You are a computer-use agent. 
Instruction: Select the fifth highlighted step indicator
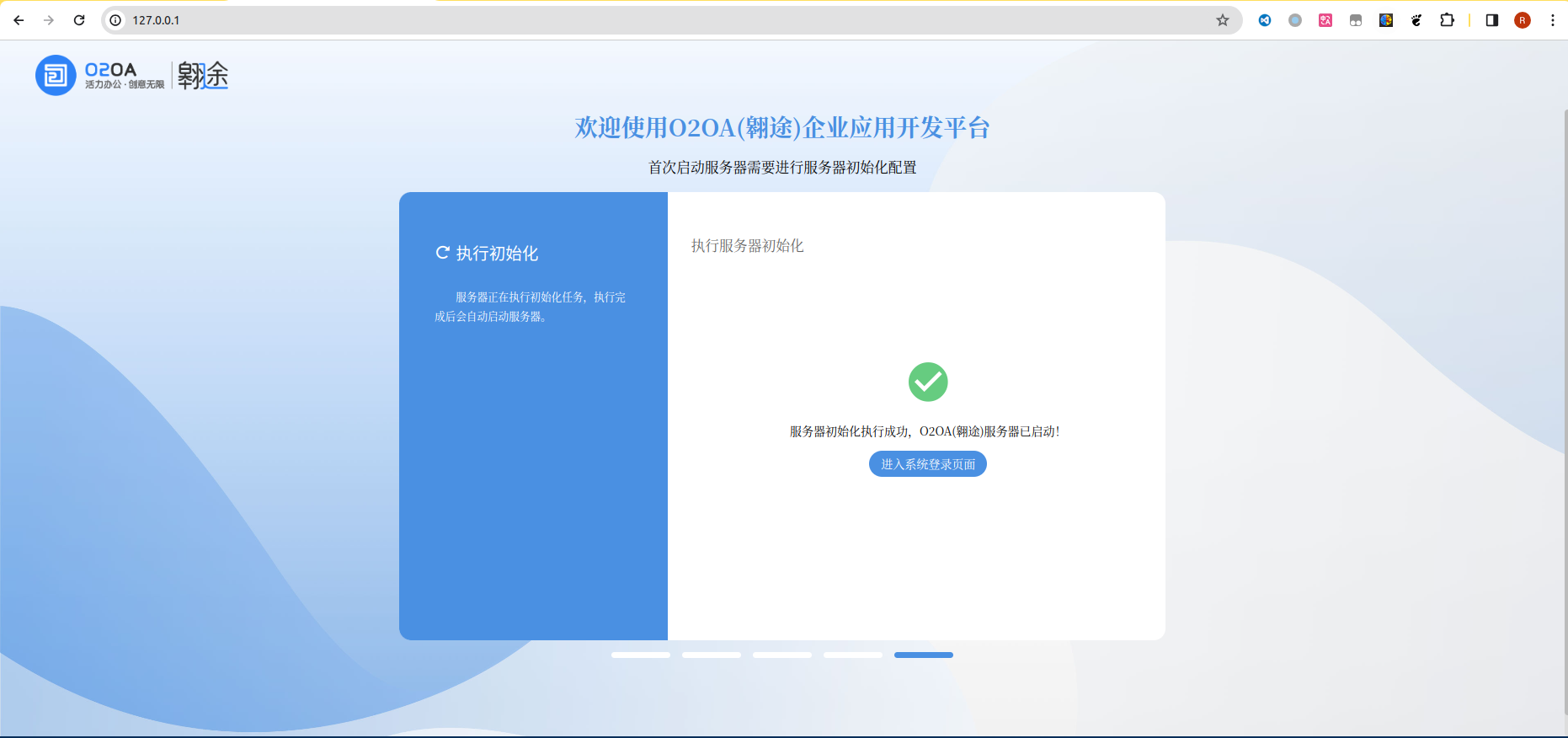[x=924, y=655]
